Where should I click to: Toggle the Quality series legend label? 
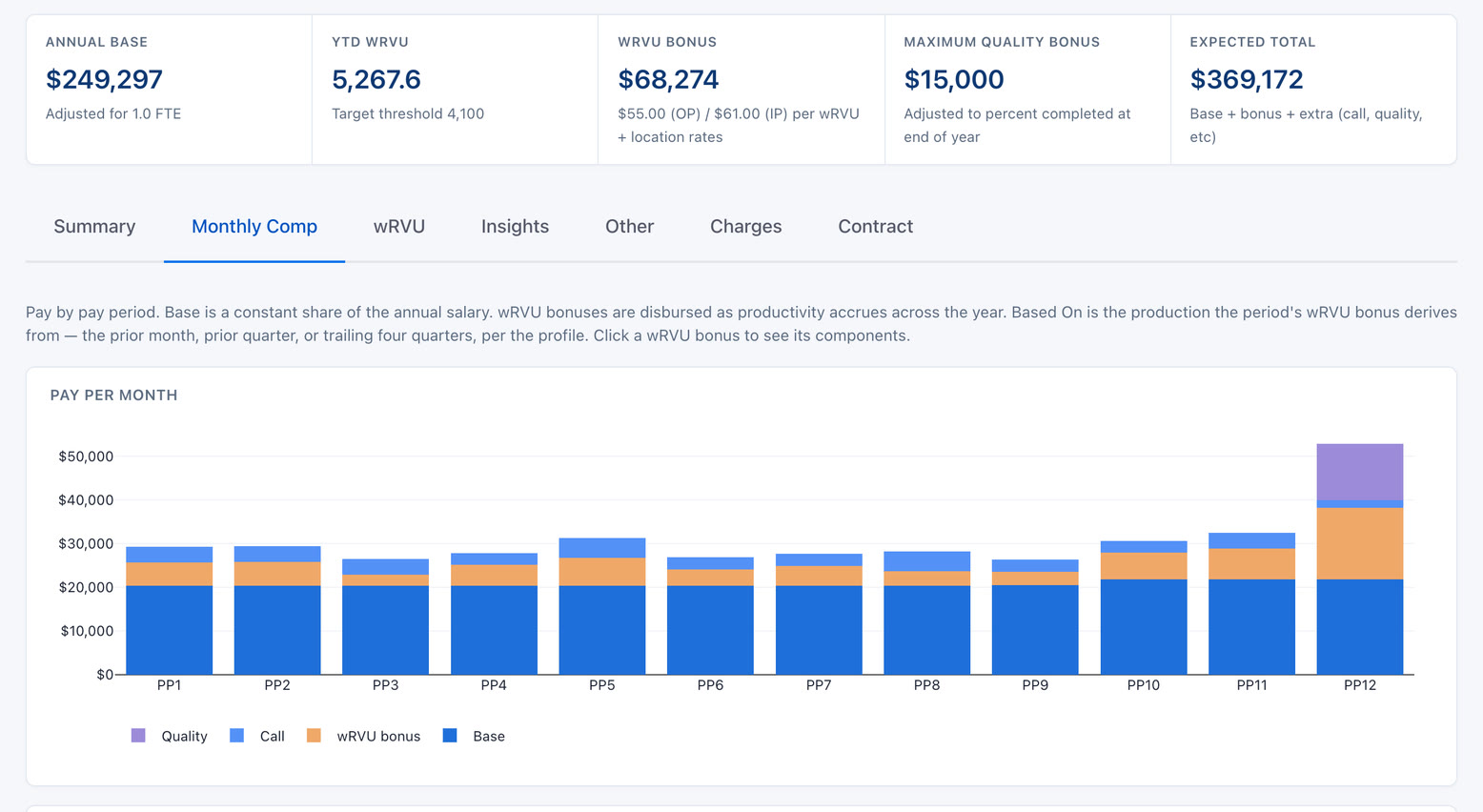click(184, 737)
